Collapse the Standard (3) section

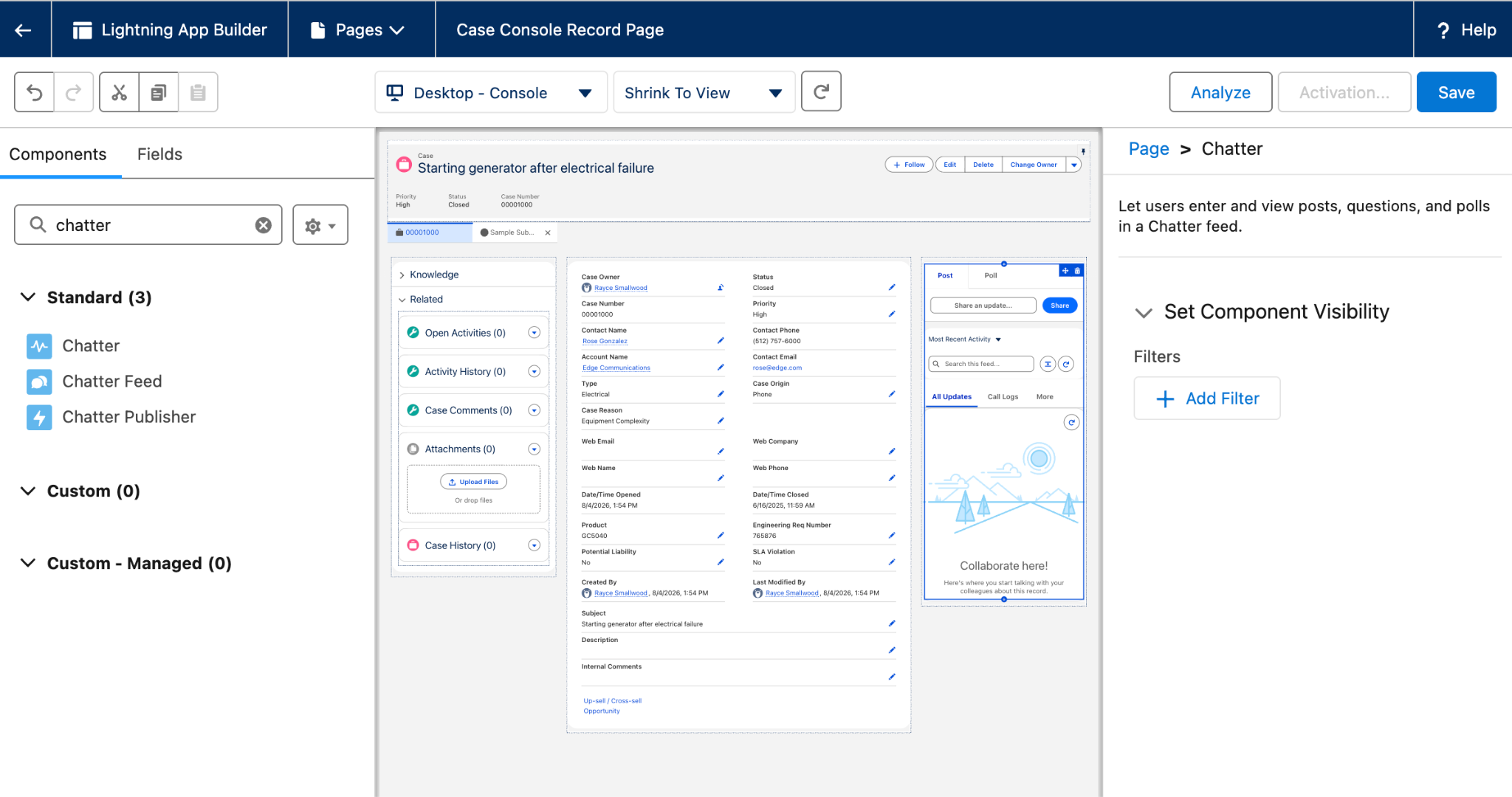(x=28, y=297)
